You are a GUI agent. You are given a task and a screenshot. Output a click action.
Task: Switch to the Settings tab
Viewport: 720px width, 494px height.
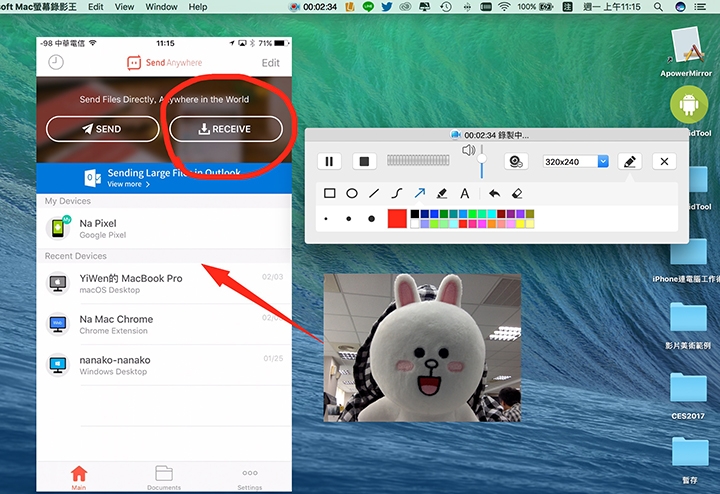click(250, 478)
